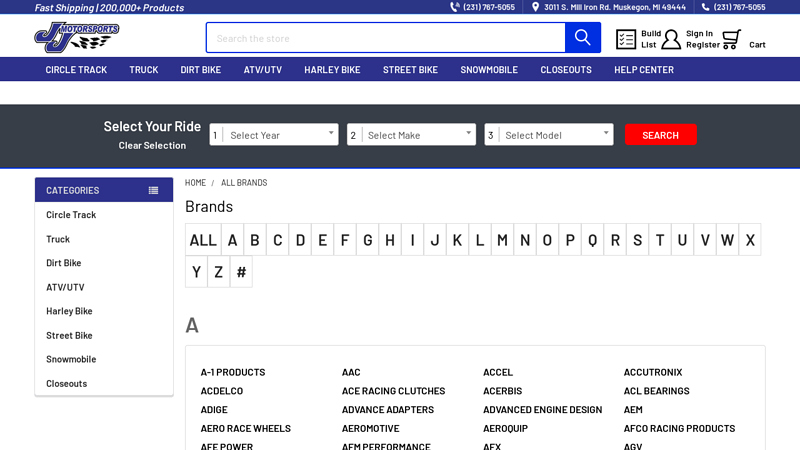Open AEROMOTIVE brand page

[x=370, y=429]
